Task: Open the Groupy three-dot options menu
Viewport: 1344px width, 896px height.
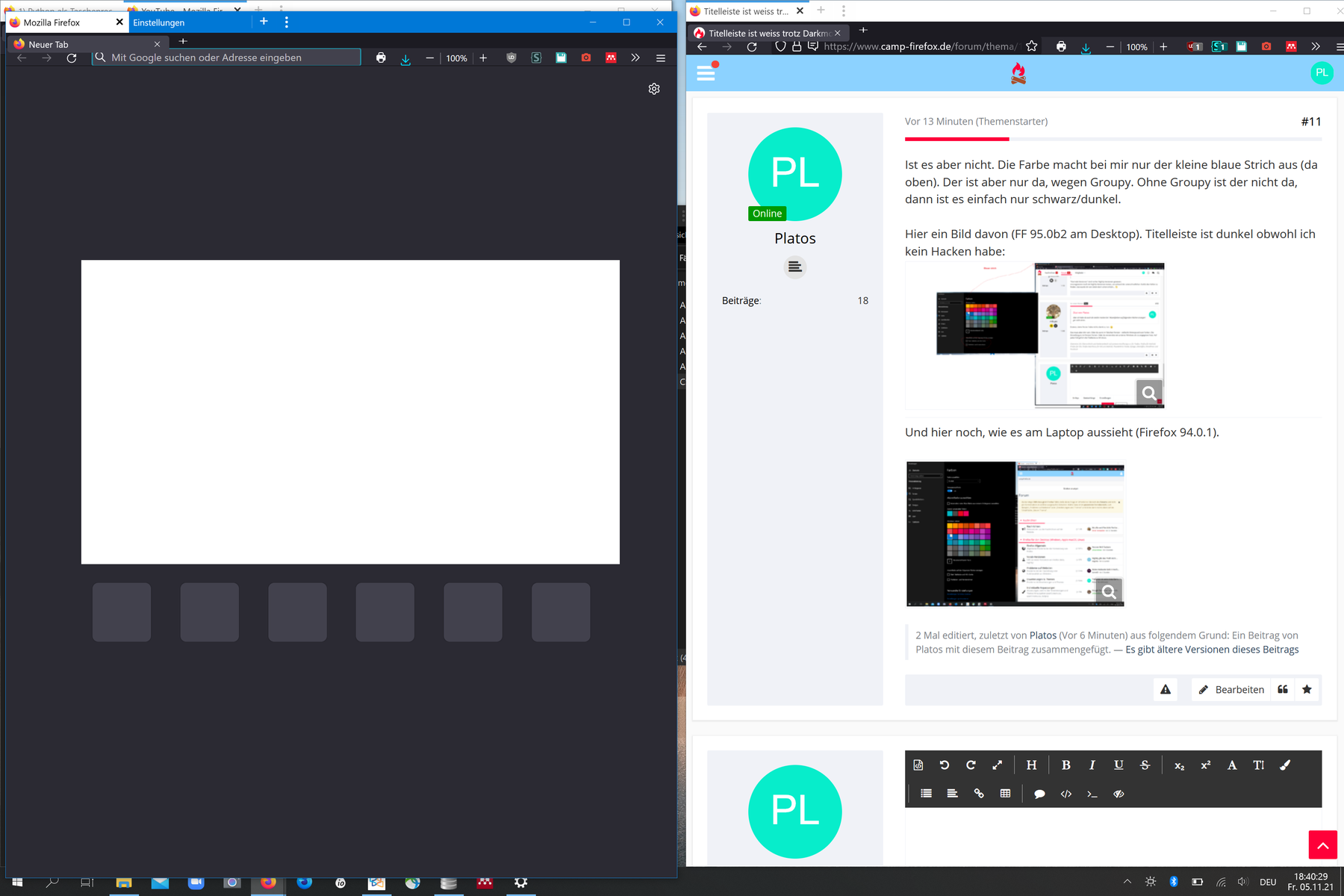Action: [287, 22]
